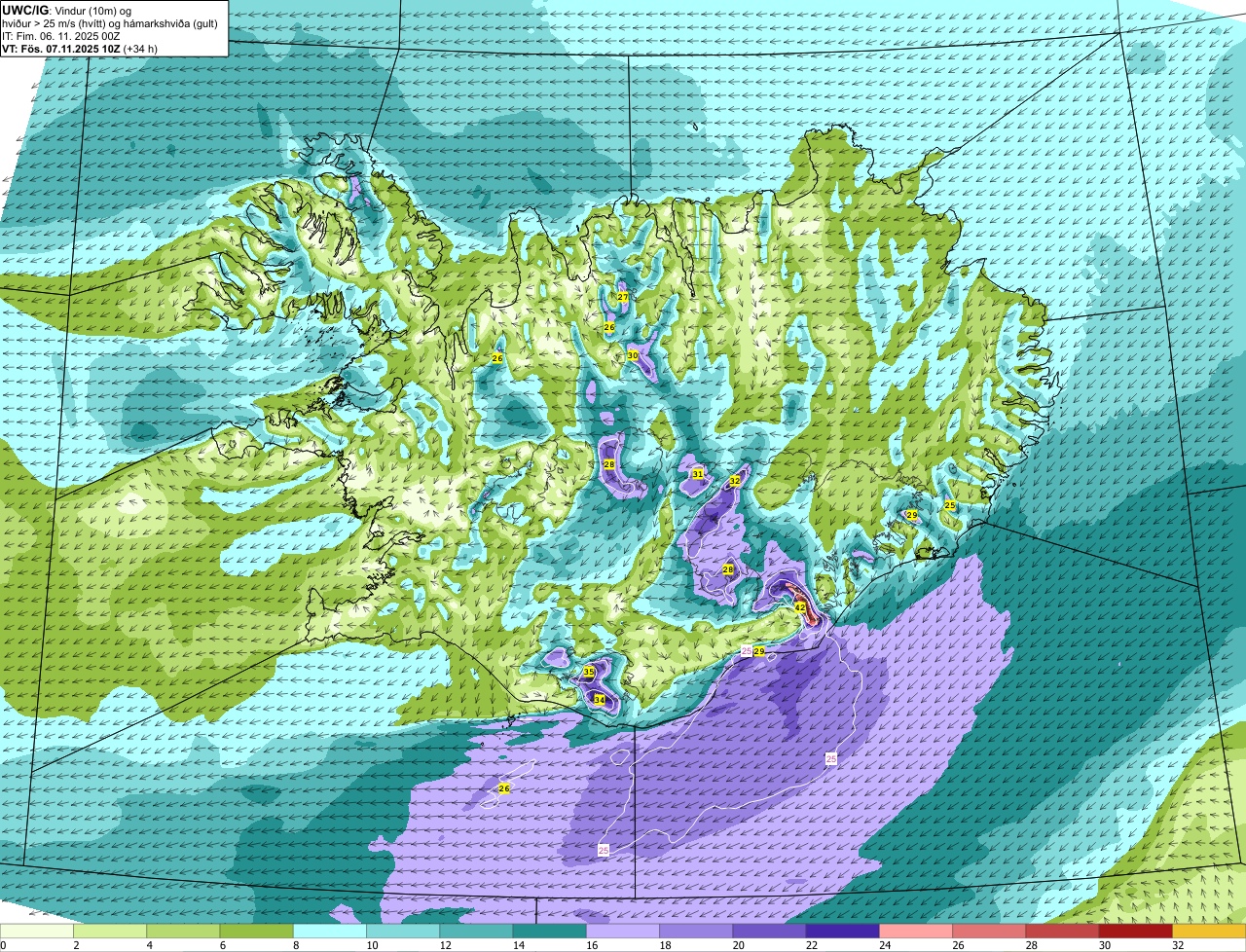
Task: Pick the 24–26 m/s pink legend swatch
Action: pyautogui.click(x=916, y=932)
